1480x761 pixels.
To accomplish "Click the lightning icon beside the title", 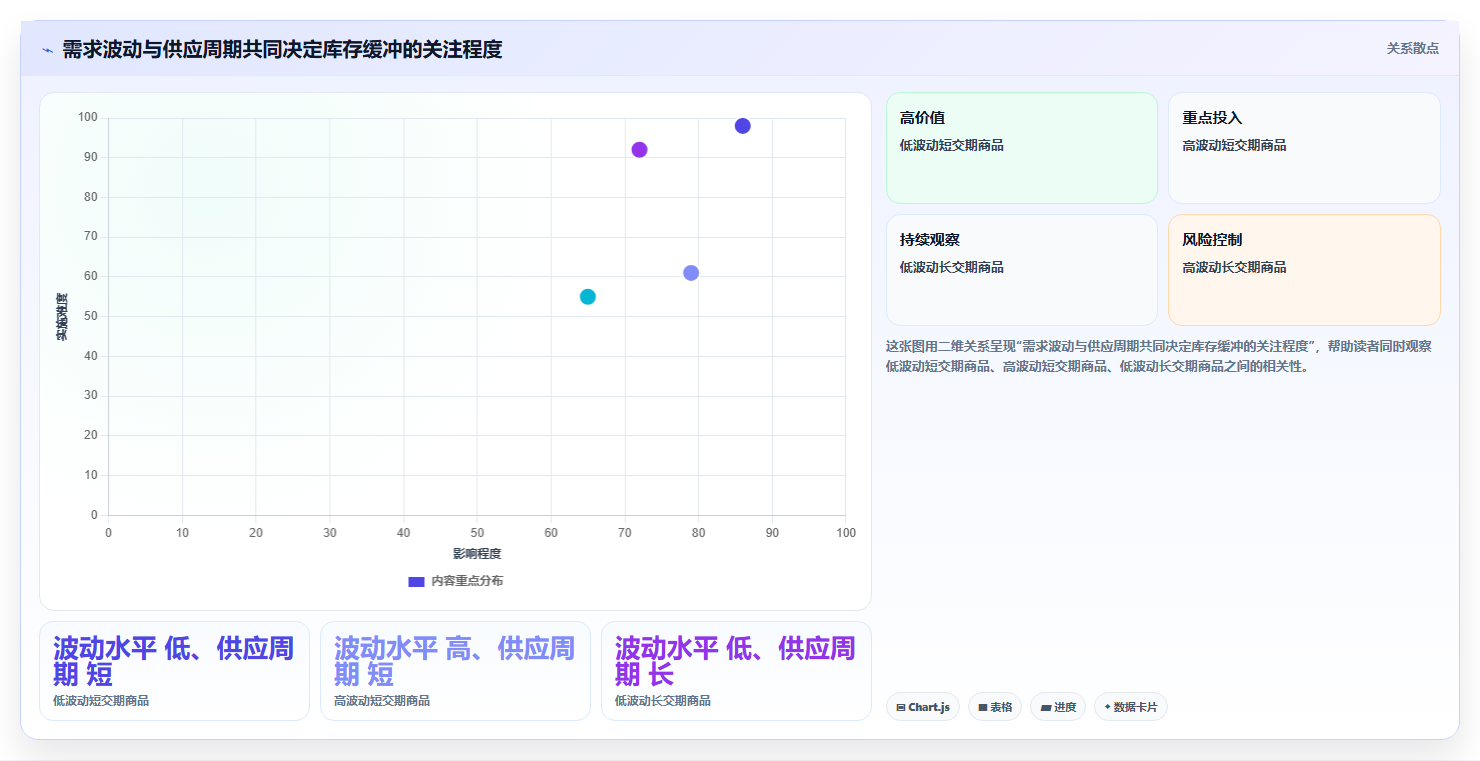I will [x=47, y=50].
